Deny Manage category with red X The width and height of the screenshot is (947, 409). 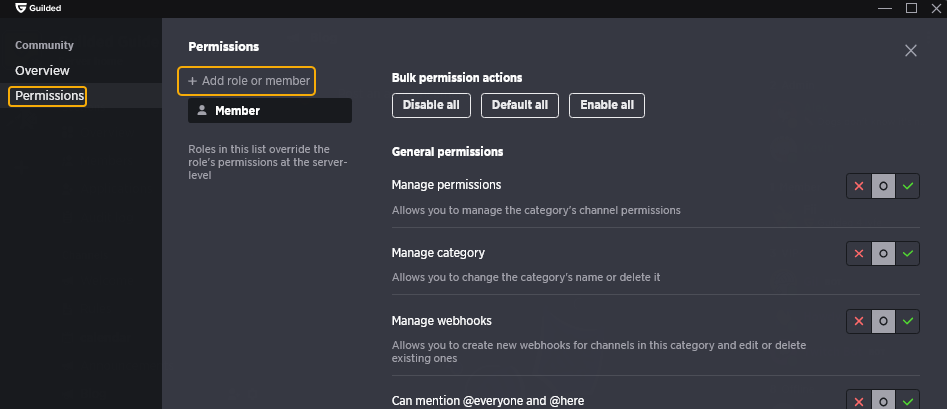click(859, 254)
